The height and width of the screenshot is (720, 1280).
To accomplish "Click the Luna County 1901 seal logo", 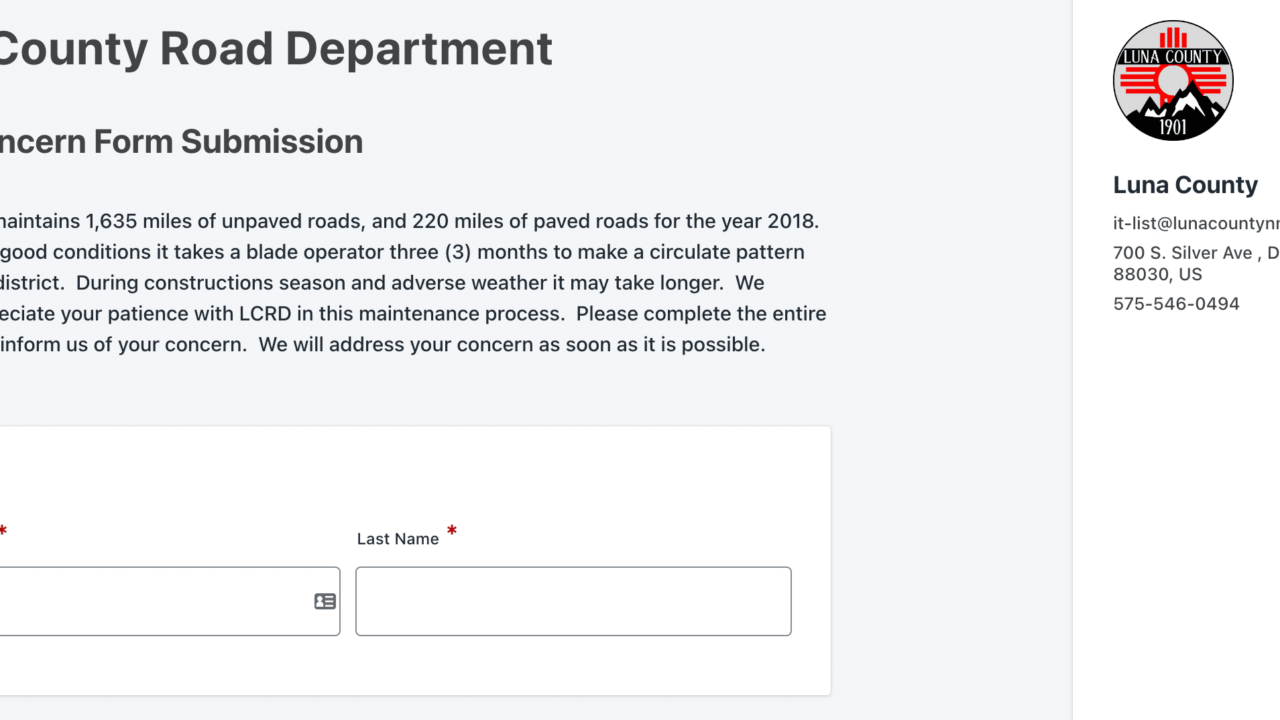I will [x=1173, y=80].
